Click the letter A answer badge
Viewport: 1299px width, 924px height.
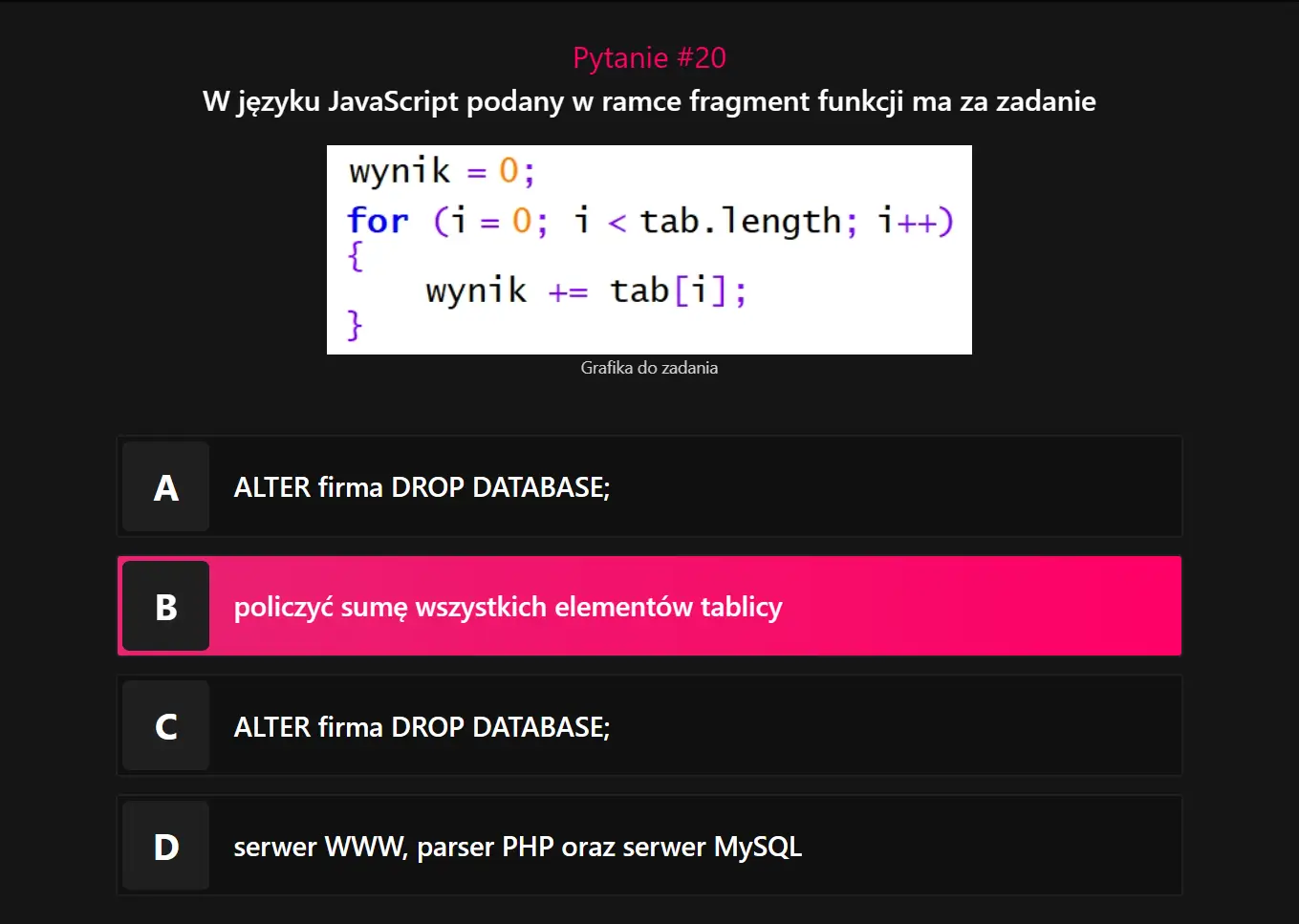coord(166,487)
